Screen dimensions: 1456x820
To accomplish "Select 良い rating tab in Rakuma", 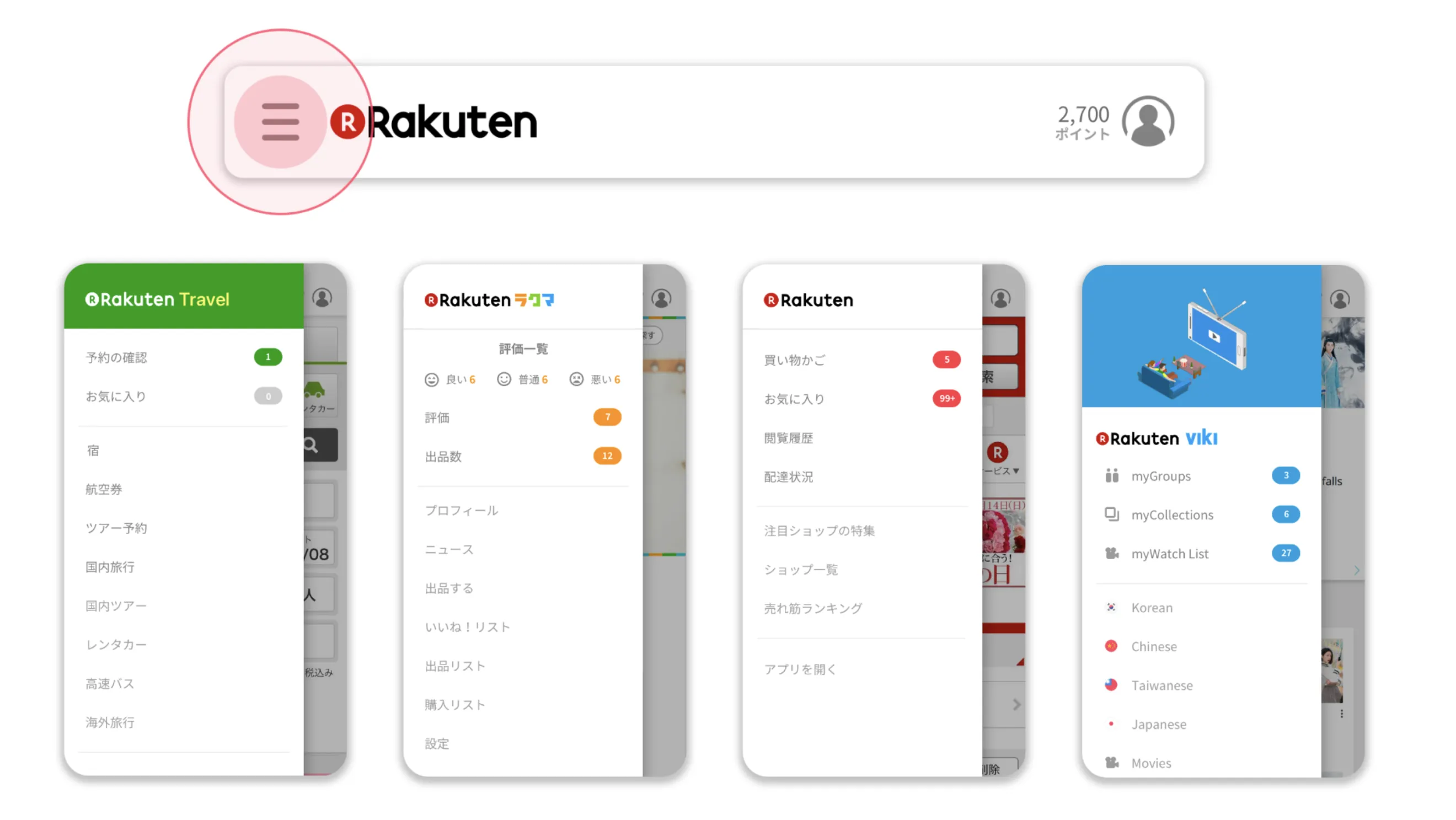I will pos(450,379).
